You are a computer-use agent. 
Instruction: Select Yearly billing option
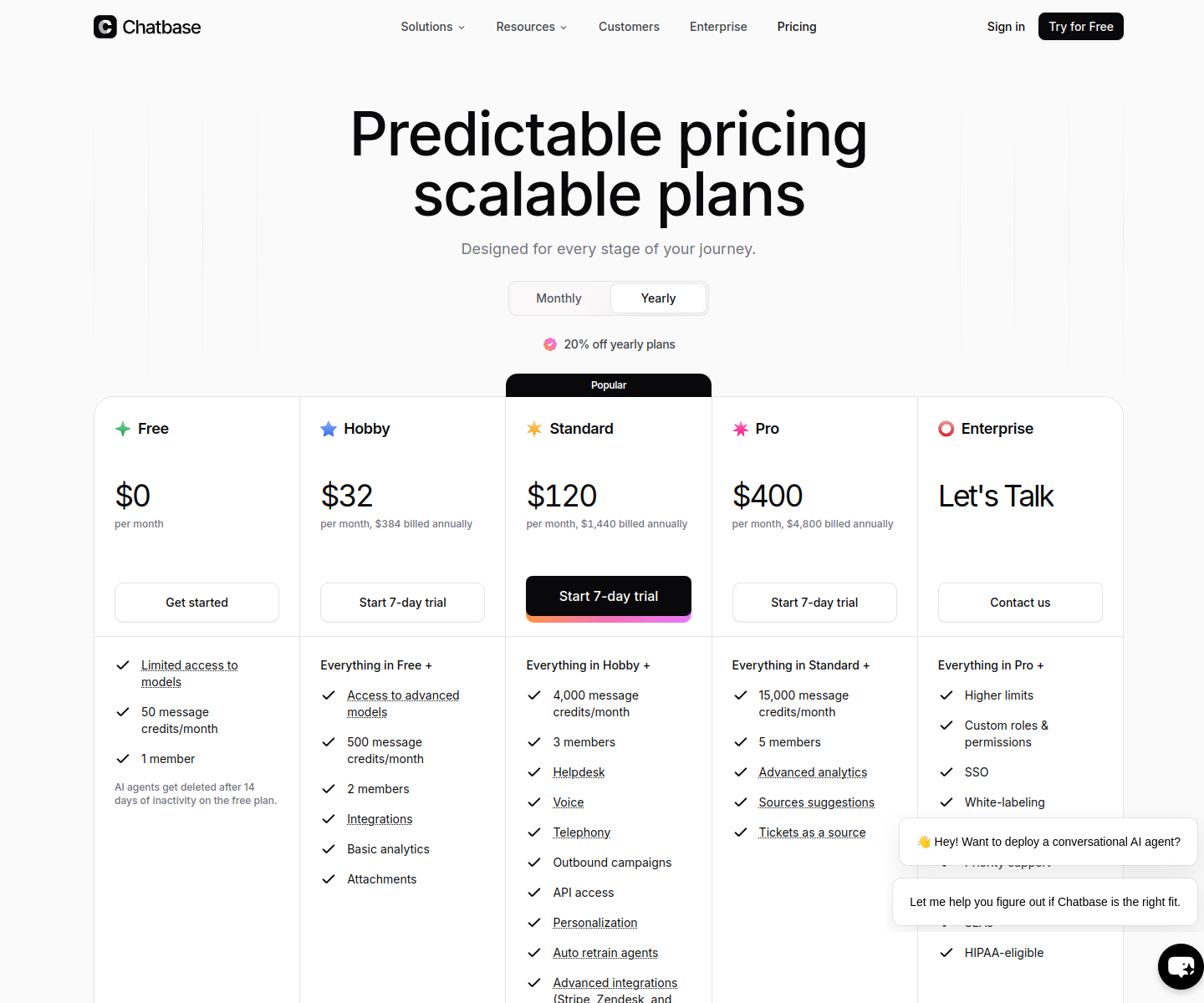click(x=658, y=298)
